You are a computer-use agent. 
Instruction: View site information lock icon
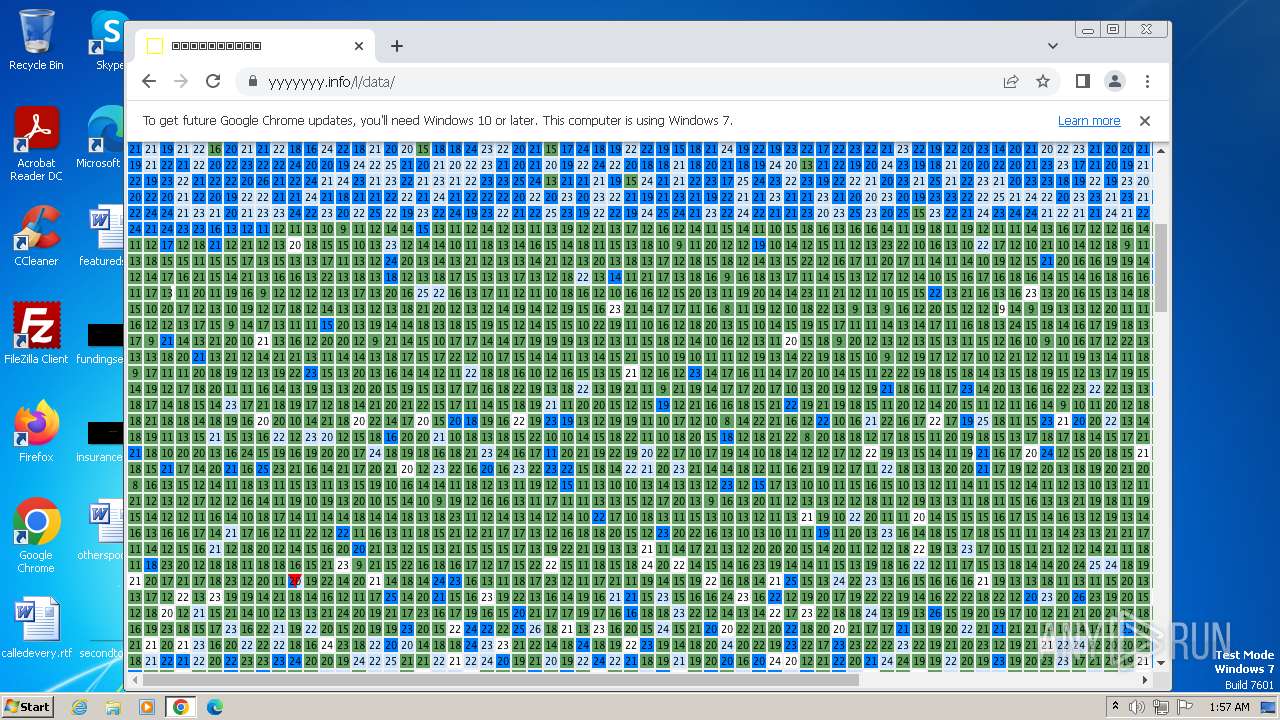pos(252,81)
